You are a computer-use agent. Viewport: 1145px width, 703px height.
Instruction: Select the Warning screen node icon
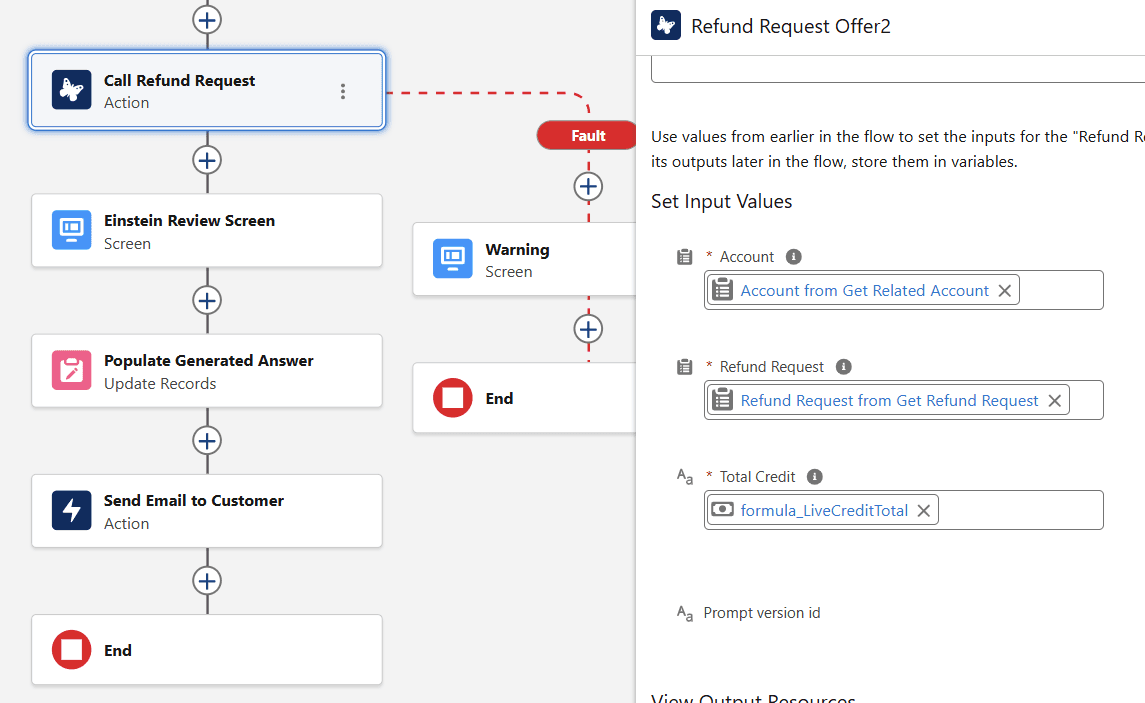[453, 259]
